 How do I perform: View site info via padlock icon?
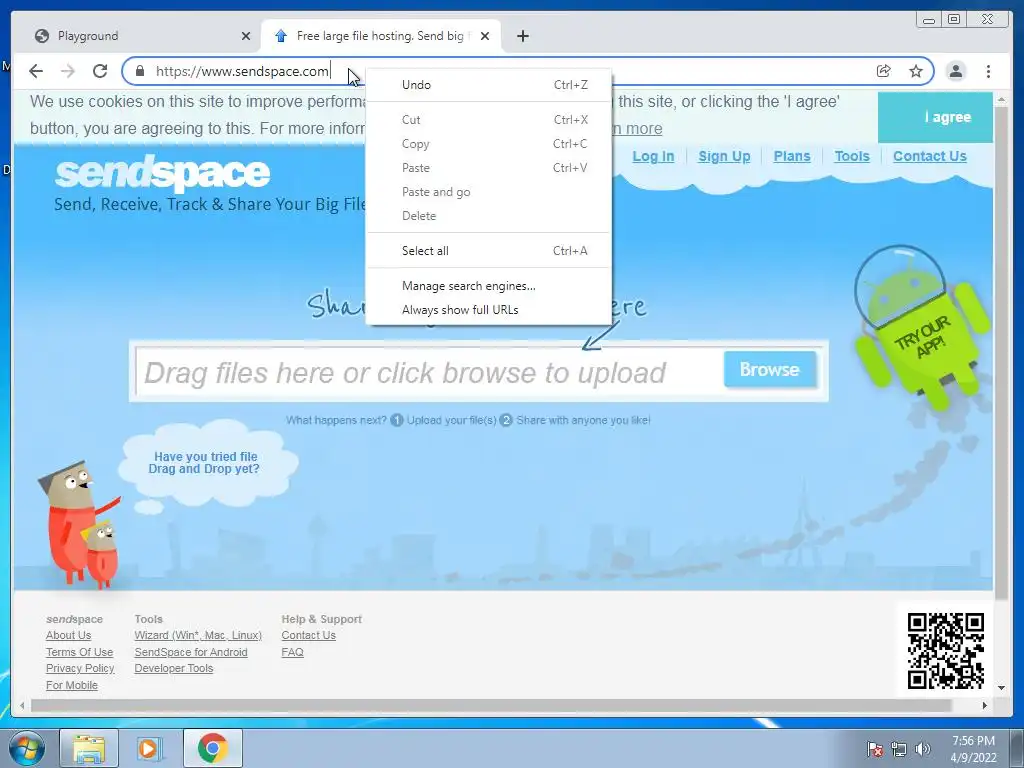(139, 71)
